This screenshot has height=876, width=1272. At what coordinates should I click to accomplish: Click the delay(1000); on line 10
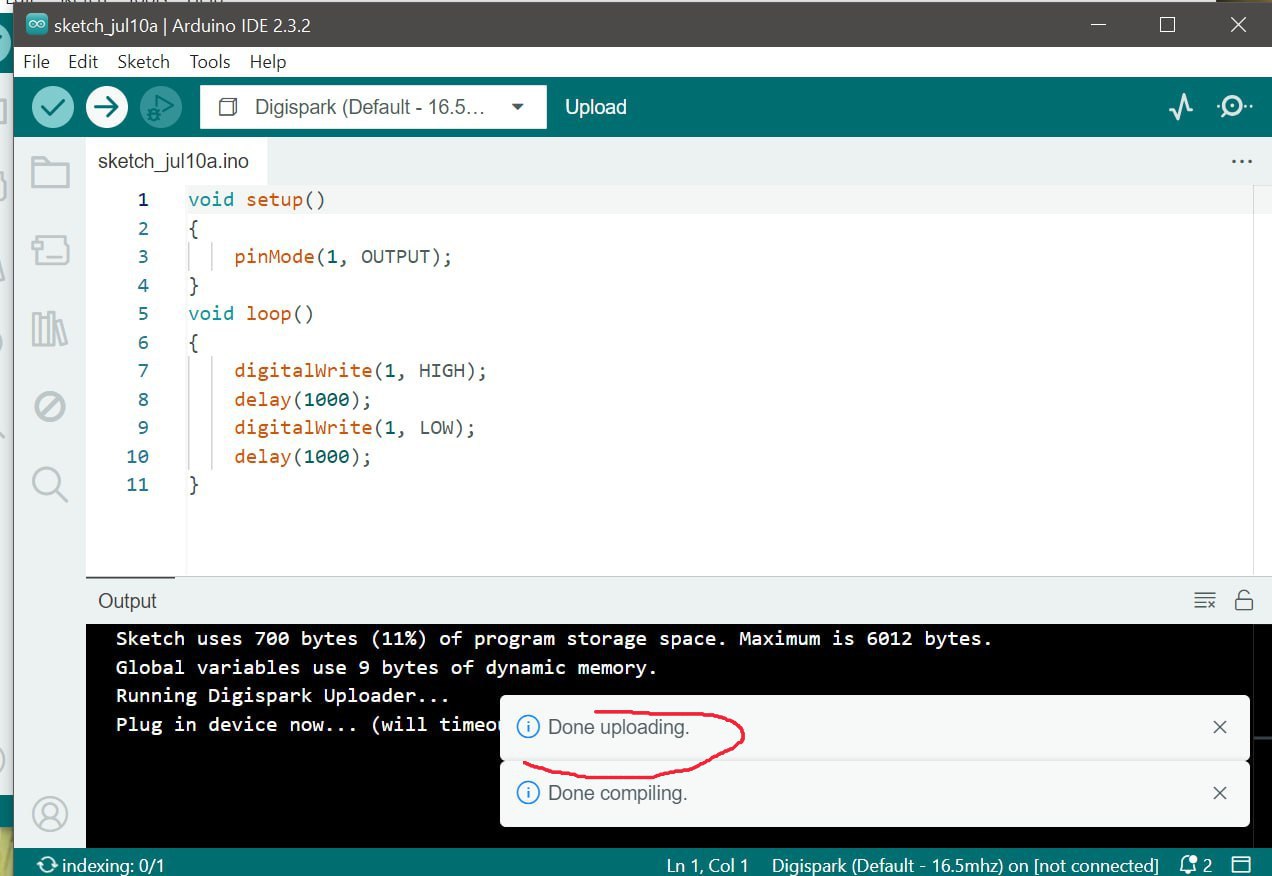(303, 457)
